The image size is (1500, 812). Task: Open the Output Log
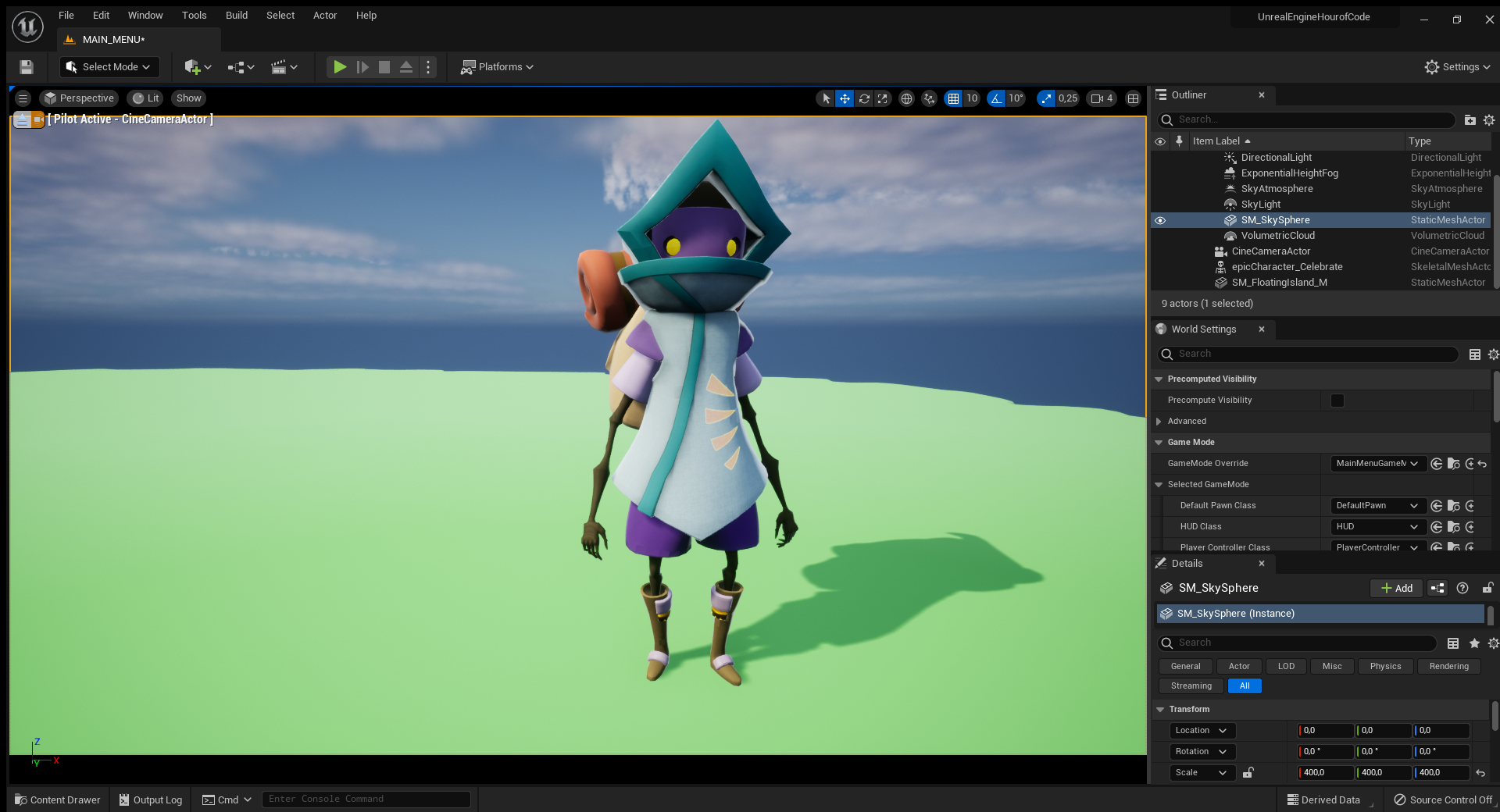(151, 800)
